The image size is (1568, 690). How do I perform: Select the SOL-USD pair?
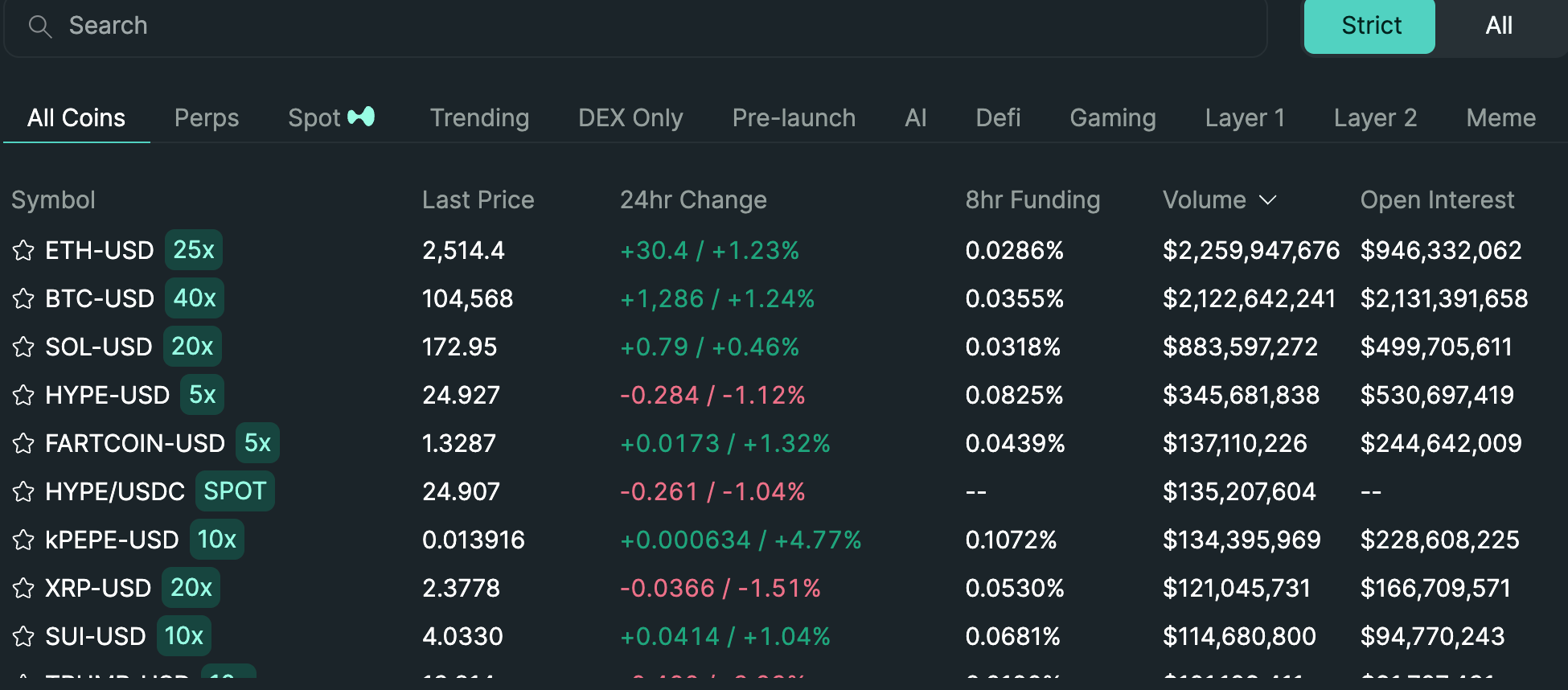98,347
